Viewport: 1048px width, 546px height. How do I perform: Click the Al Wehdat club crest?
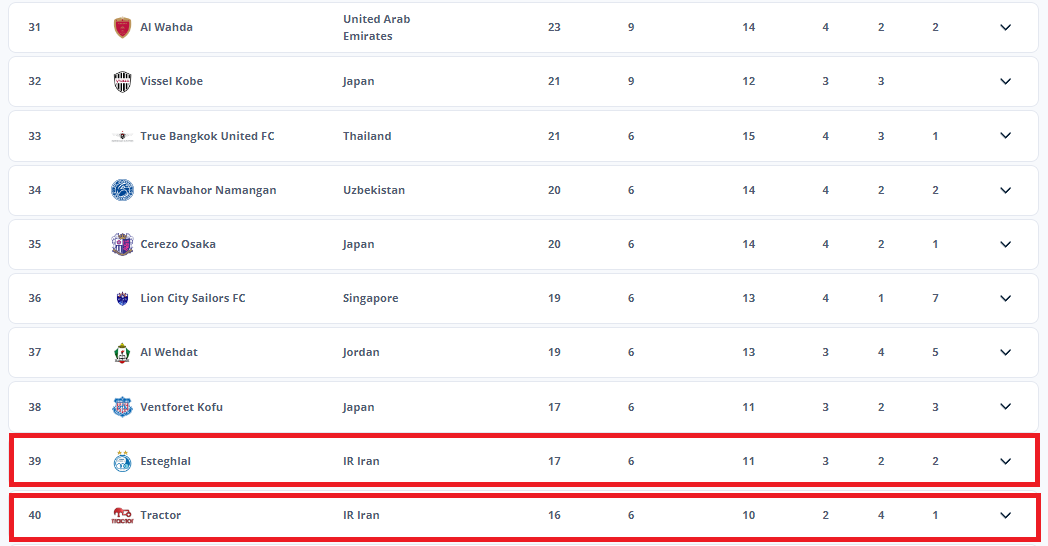point(122,352)
